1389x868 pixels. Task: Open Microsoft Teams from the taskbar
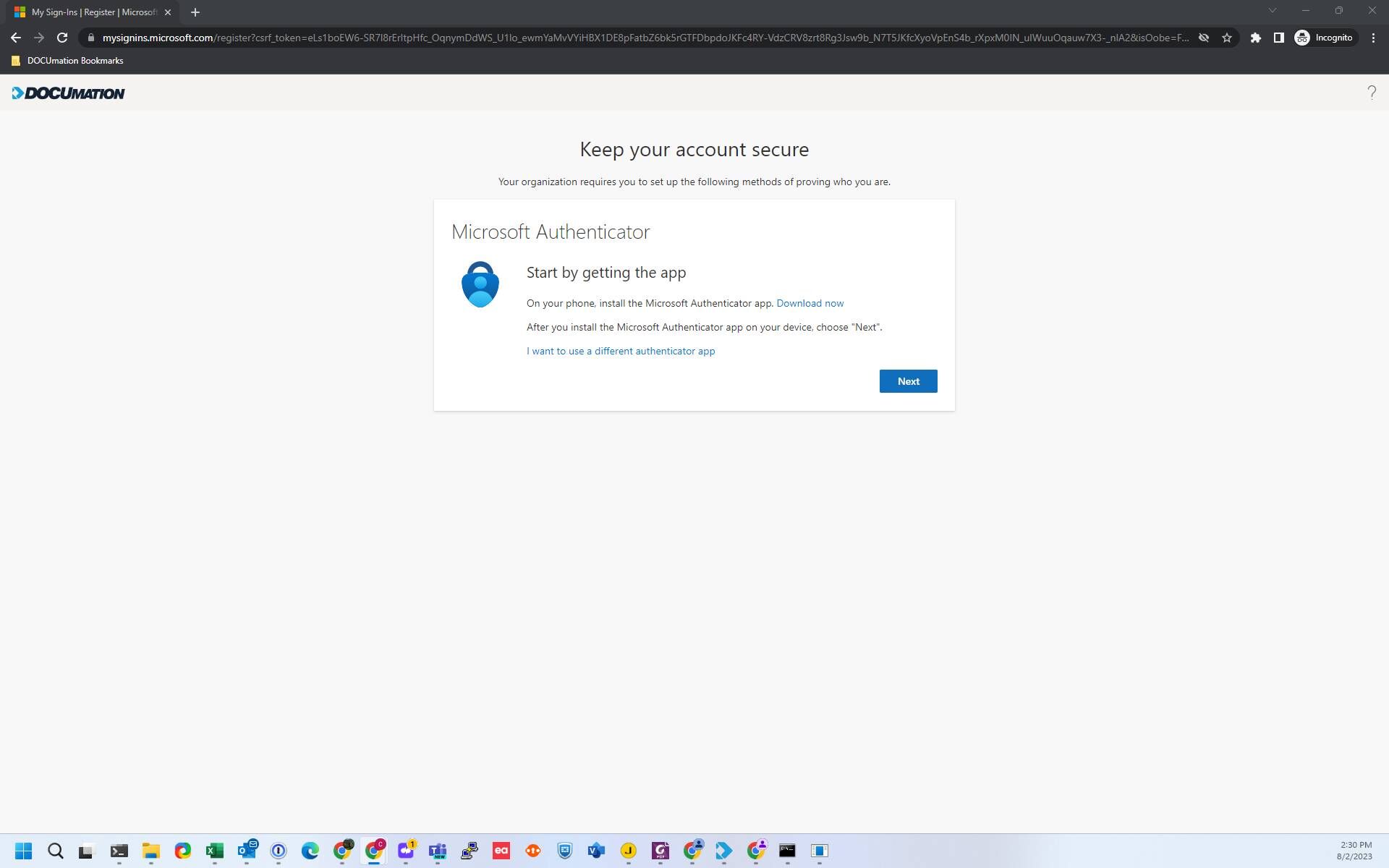[438, 851]
